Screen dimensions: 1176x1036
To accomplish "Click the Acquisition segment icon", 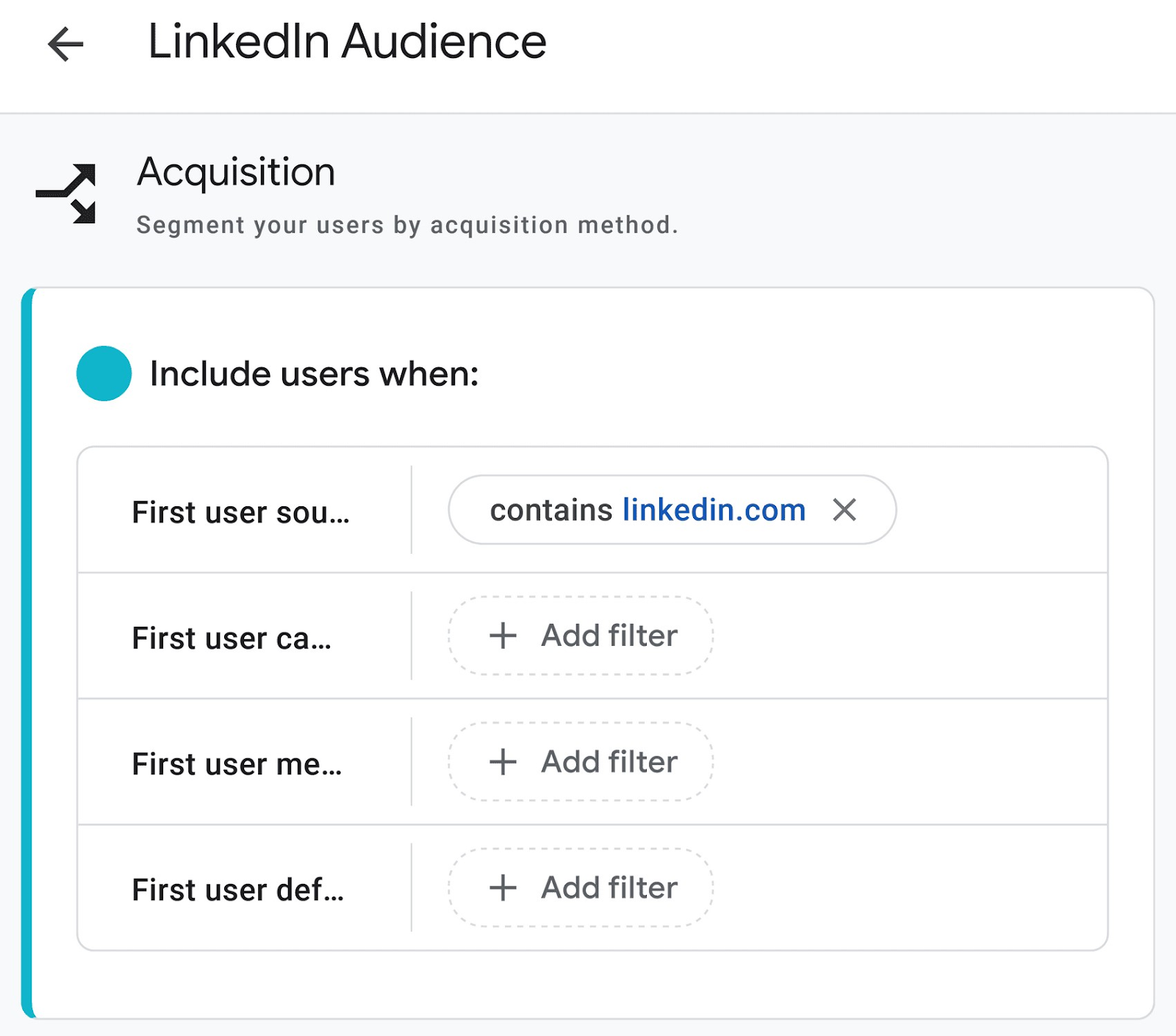I will [65, 193].
